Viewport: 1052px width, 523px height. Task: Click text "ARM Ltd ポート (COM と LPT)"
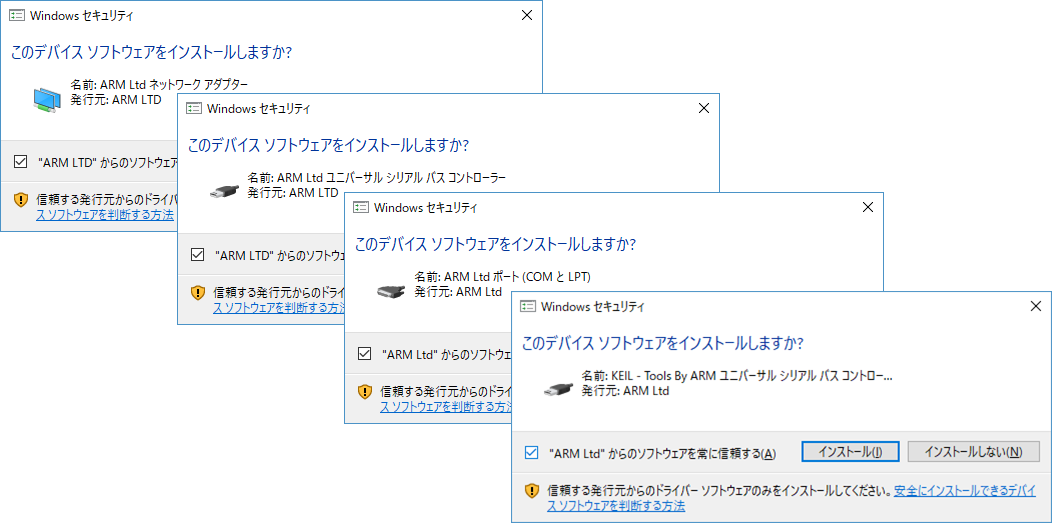point(517,277)
